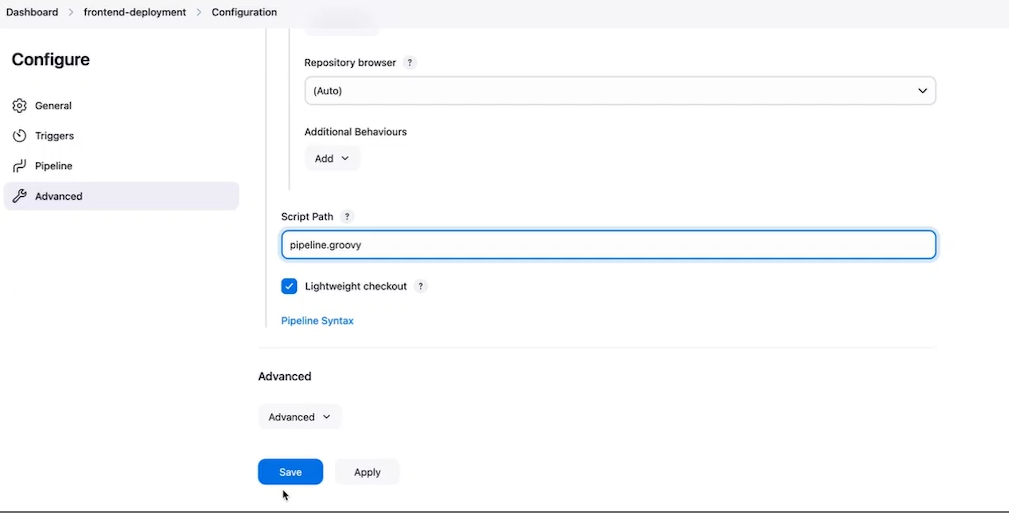Save the pipeline configuration
The image size is (1009, 513).
point(290,472)
